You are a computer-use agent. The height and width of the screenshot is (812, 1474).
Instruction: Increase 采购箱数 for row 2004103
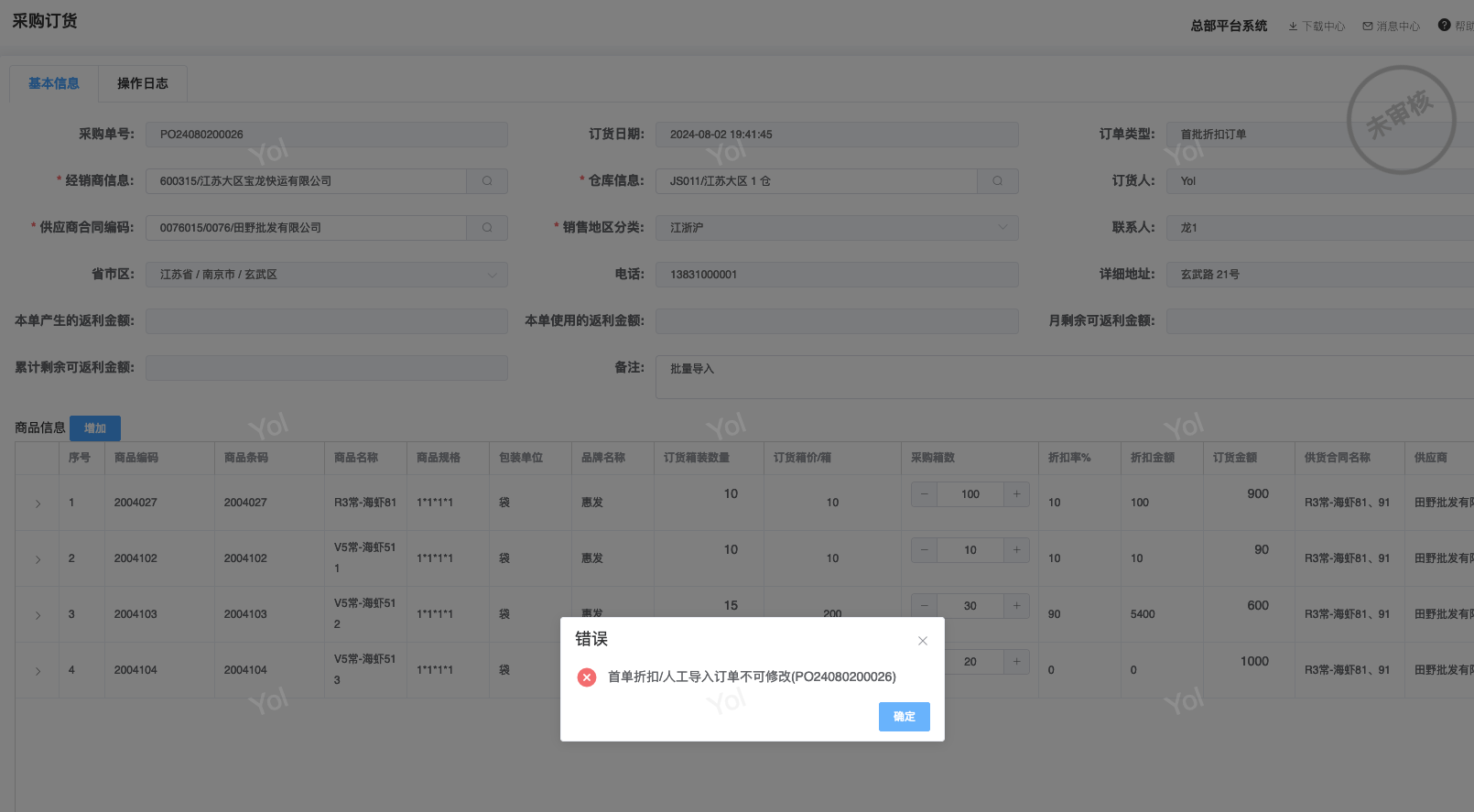(1016, 606)
